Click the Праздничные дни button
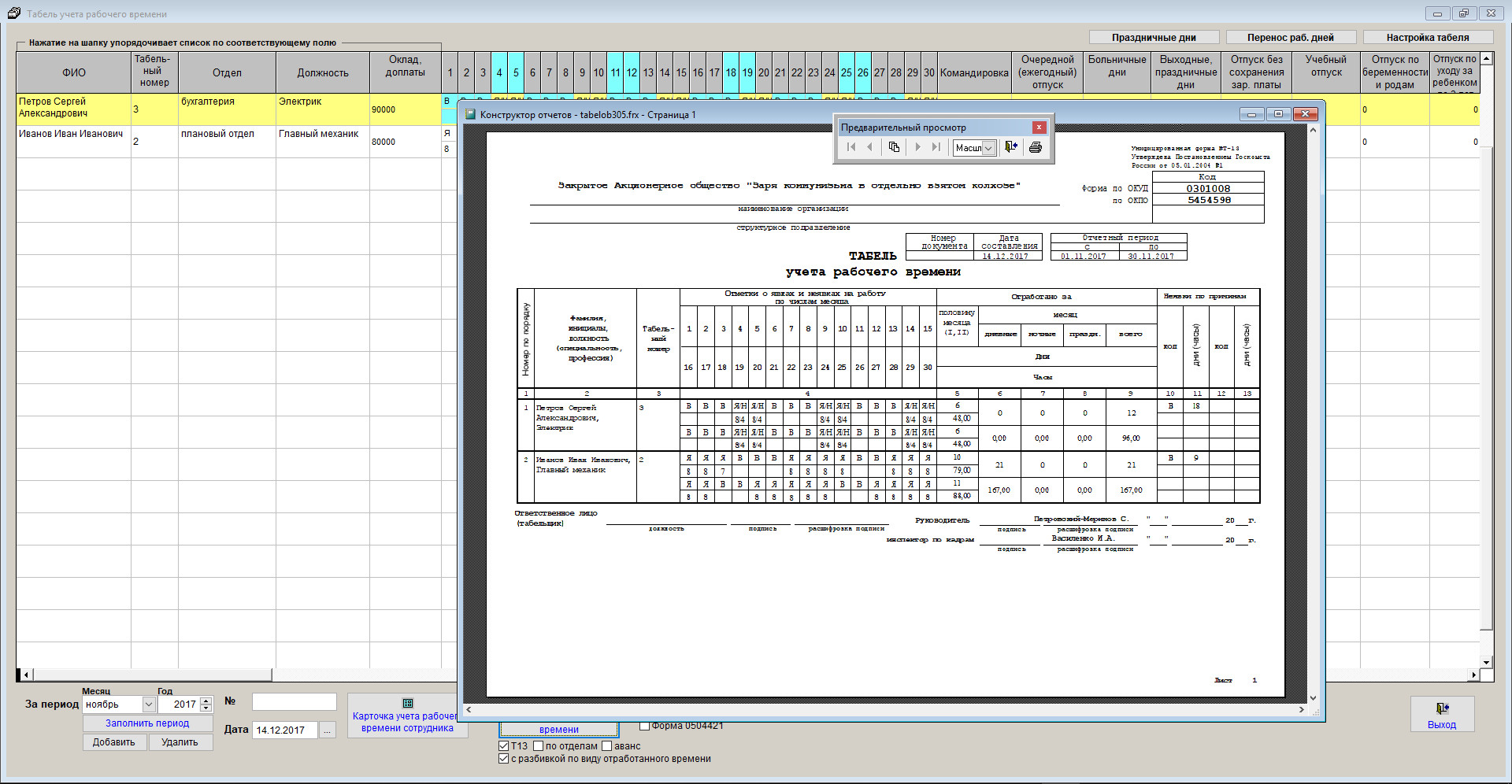This screenshot has width=1512, height=784. click(1154, 38)
